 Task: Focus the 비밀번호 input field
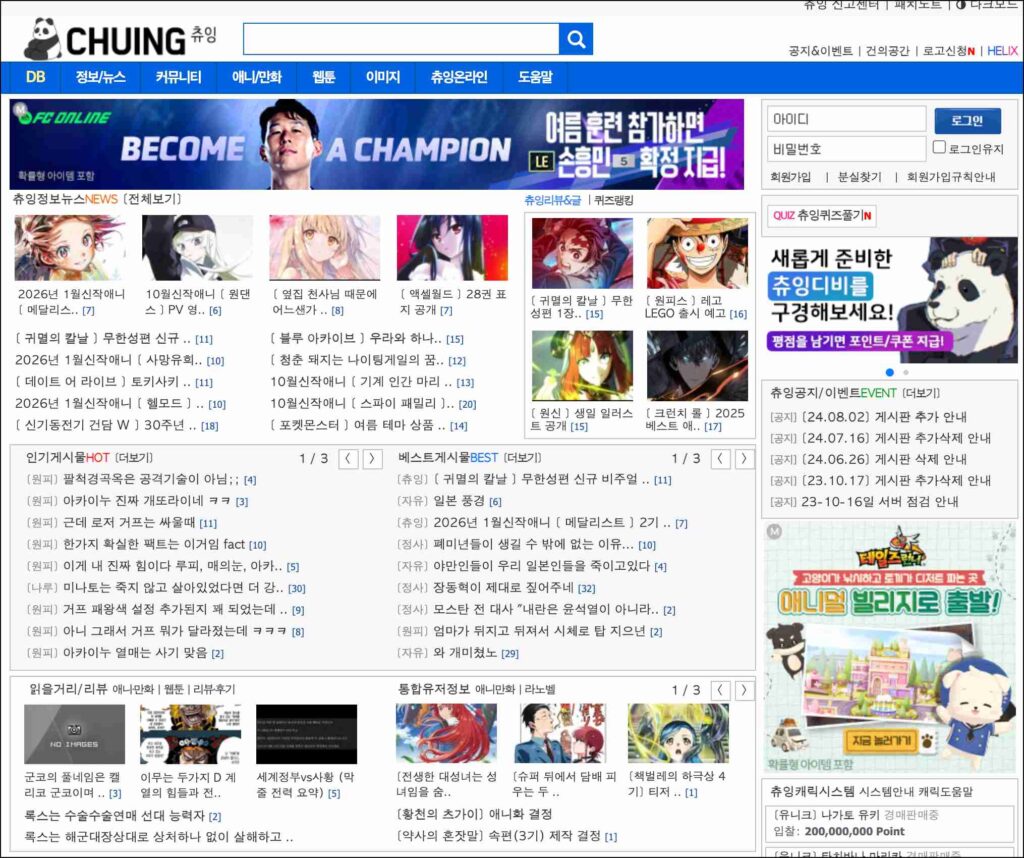846,149
